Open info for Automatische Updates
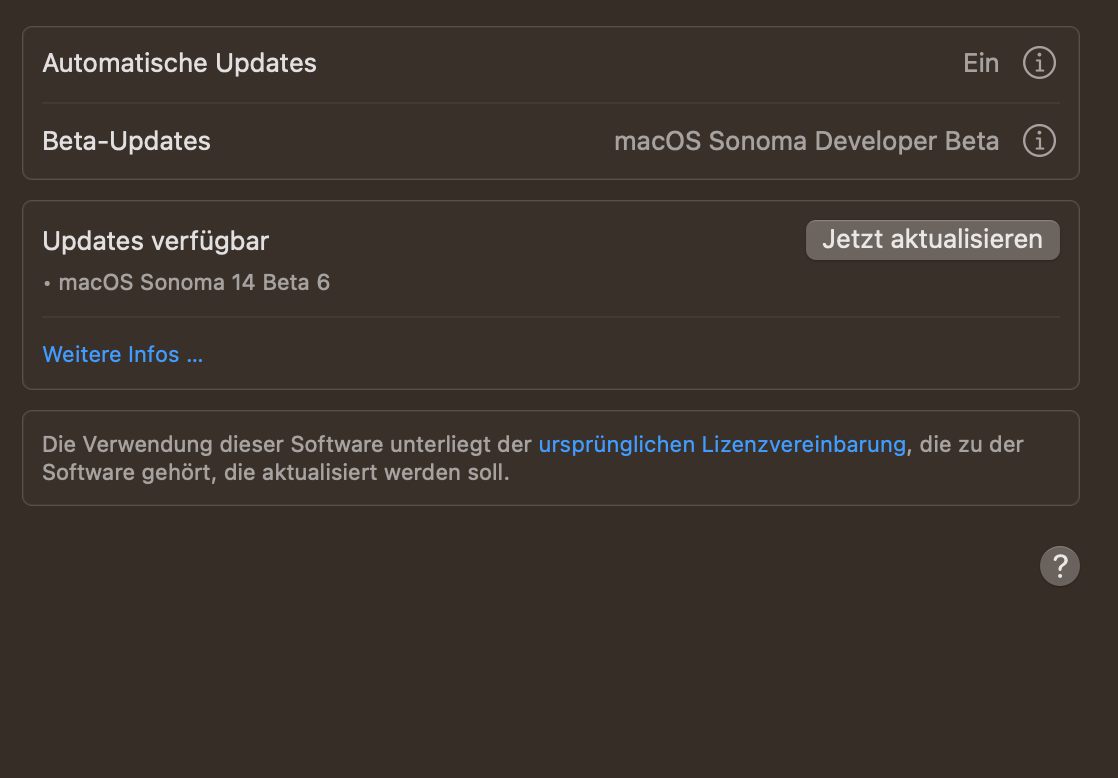 coord(1039,63)
